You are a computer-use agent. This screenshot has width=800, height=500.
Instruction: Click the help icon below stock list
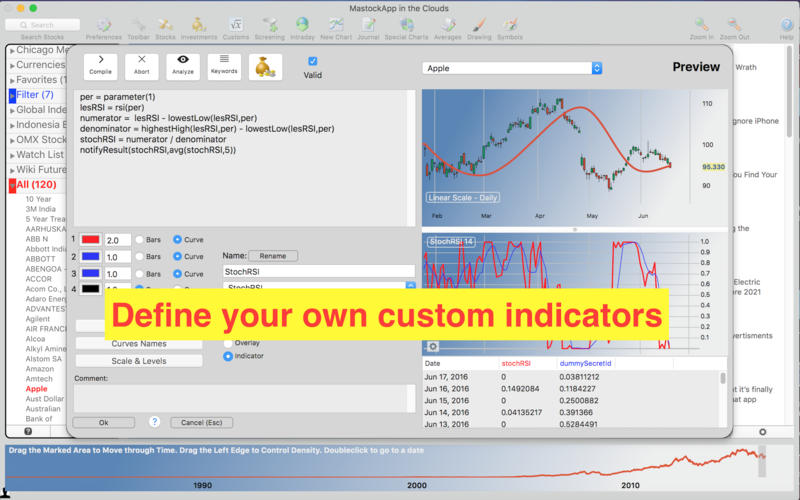[28, 432]
